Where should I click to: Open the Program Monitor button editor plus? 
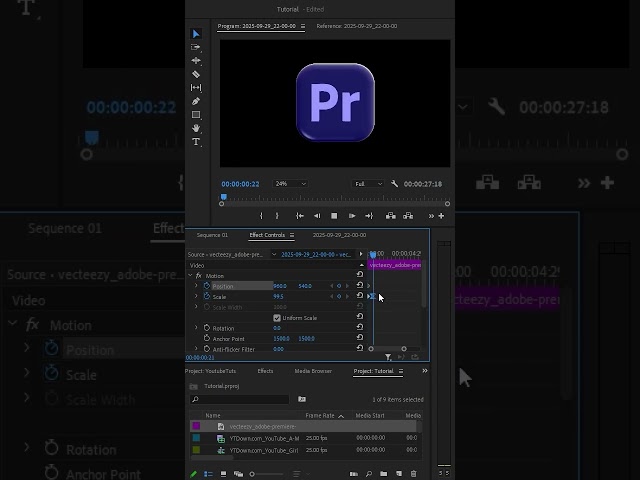441,216
